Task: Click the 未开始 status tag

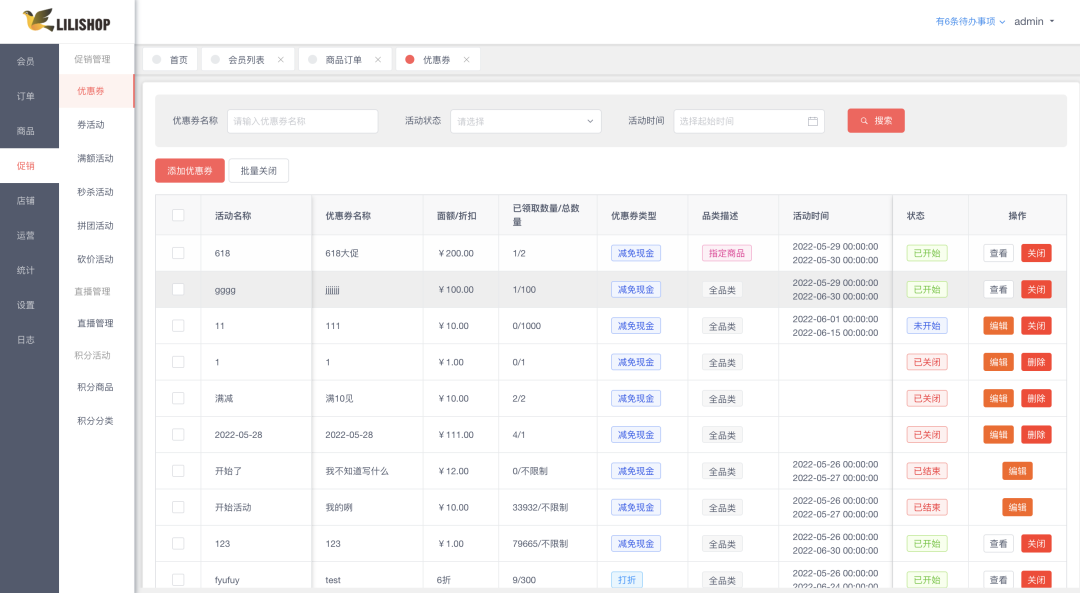Action: pyautogui.click(x=926, y=326)
